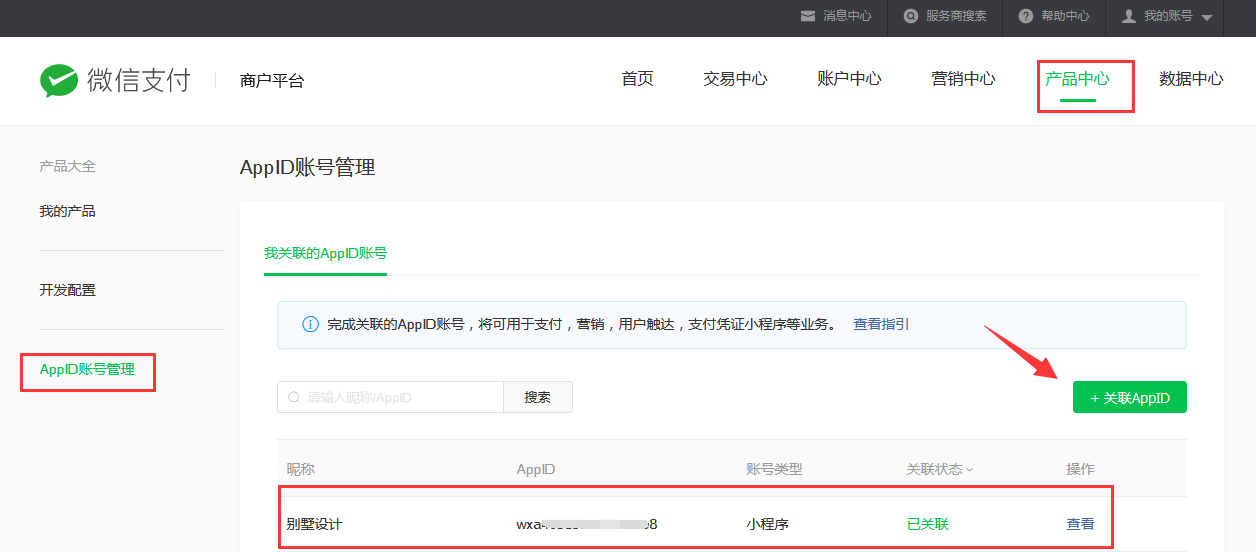
Task: Expand the 我的账号 dropdown arrow
Action: click(x=1206, y=17)
